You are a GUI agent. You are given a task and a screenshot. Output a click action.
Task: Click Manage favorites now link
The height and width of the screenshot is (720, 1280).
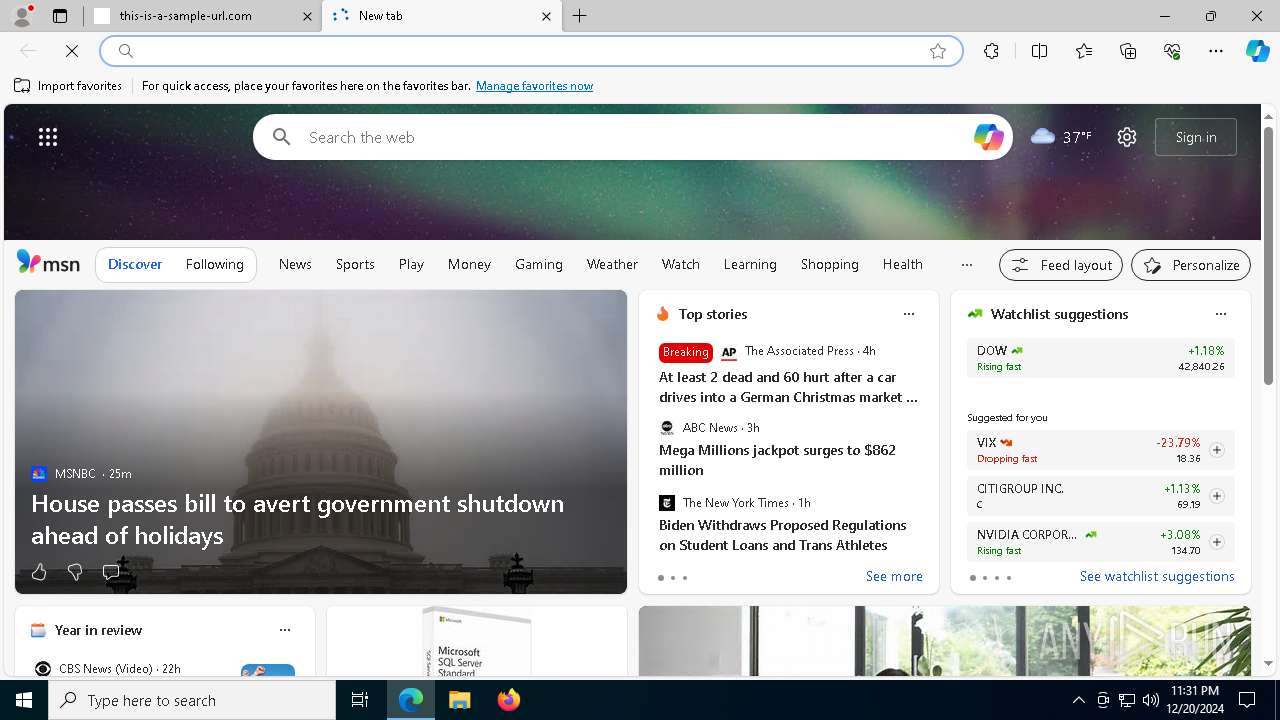pos(534,86)
